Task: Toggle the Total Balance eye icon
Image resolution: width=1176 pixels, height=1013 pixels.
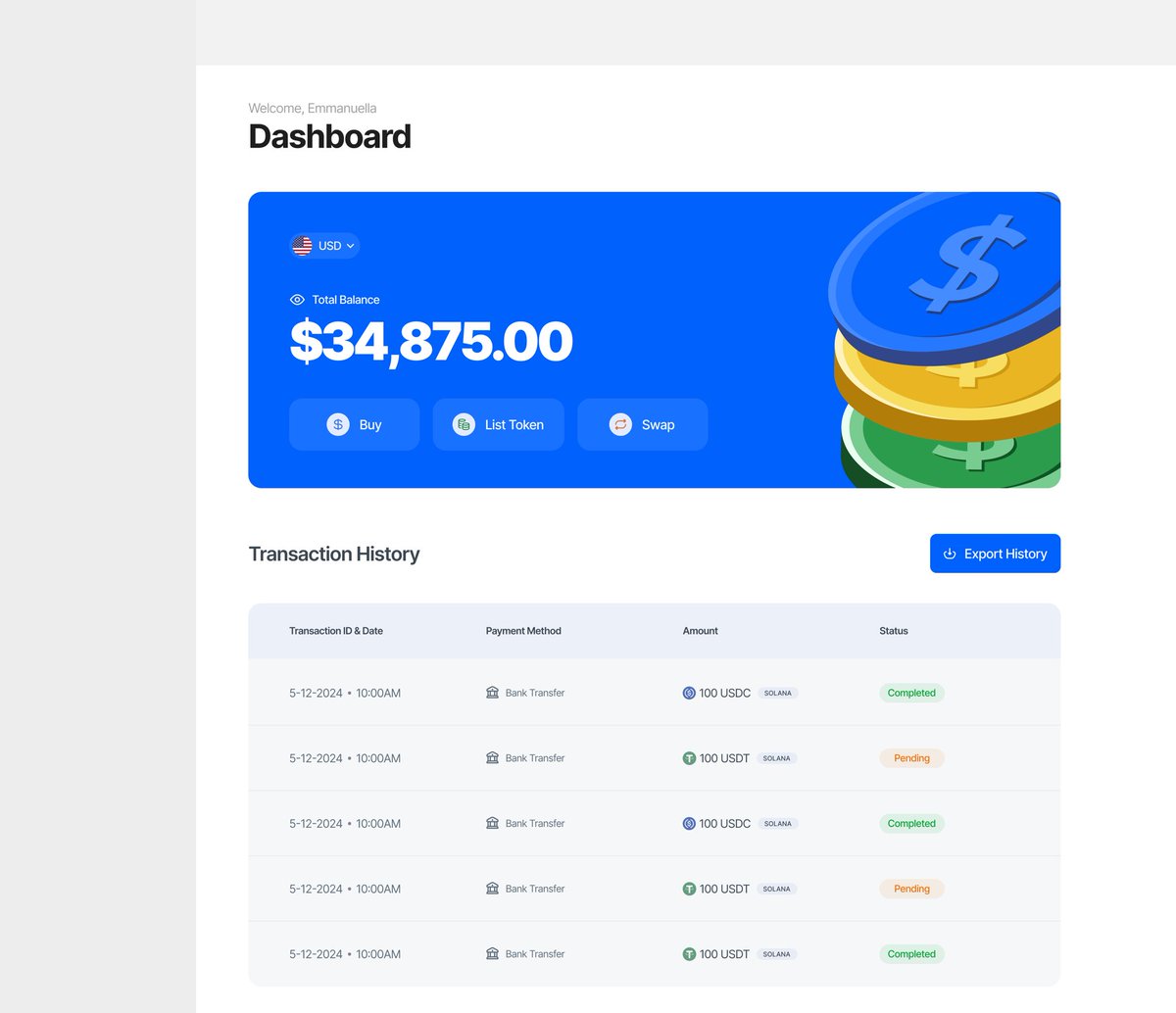Action: click(297, 300)
